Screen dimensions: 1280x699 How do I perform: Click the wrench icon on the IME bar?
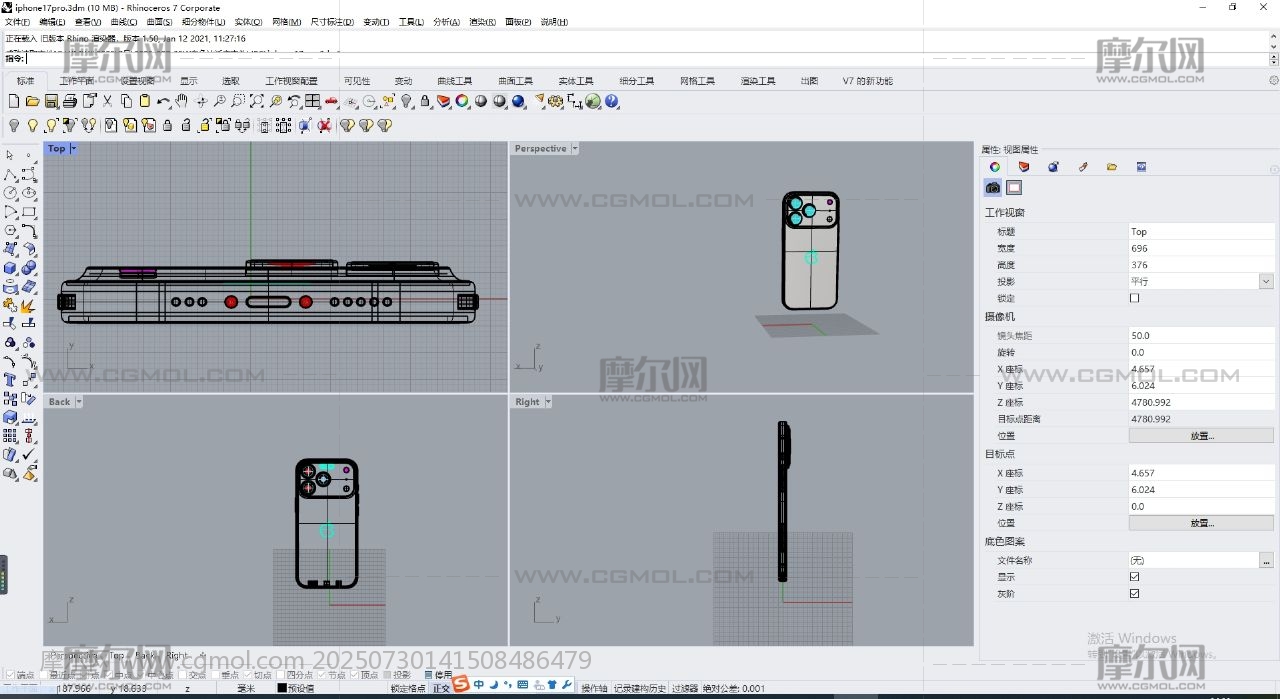pos(567,685)
